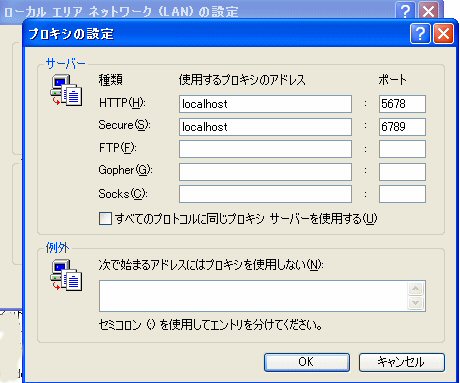Viewport: 460px width, 383px height.
Task: Click the Secure proxy address field
Action: pyautogui.click(x=265, y=127)
